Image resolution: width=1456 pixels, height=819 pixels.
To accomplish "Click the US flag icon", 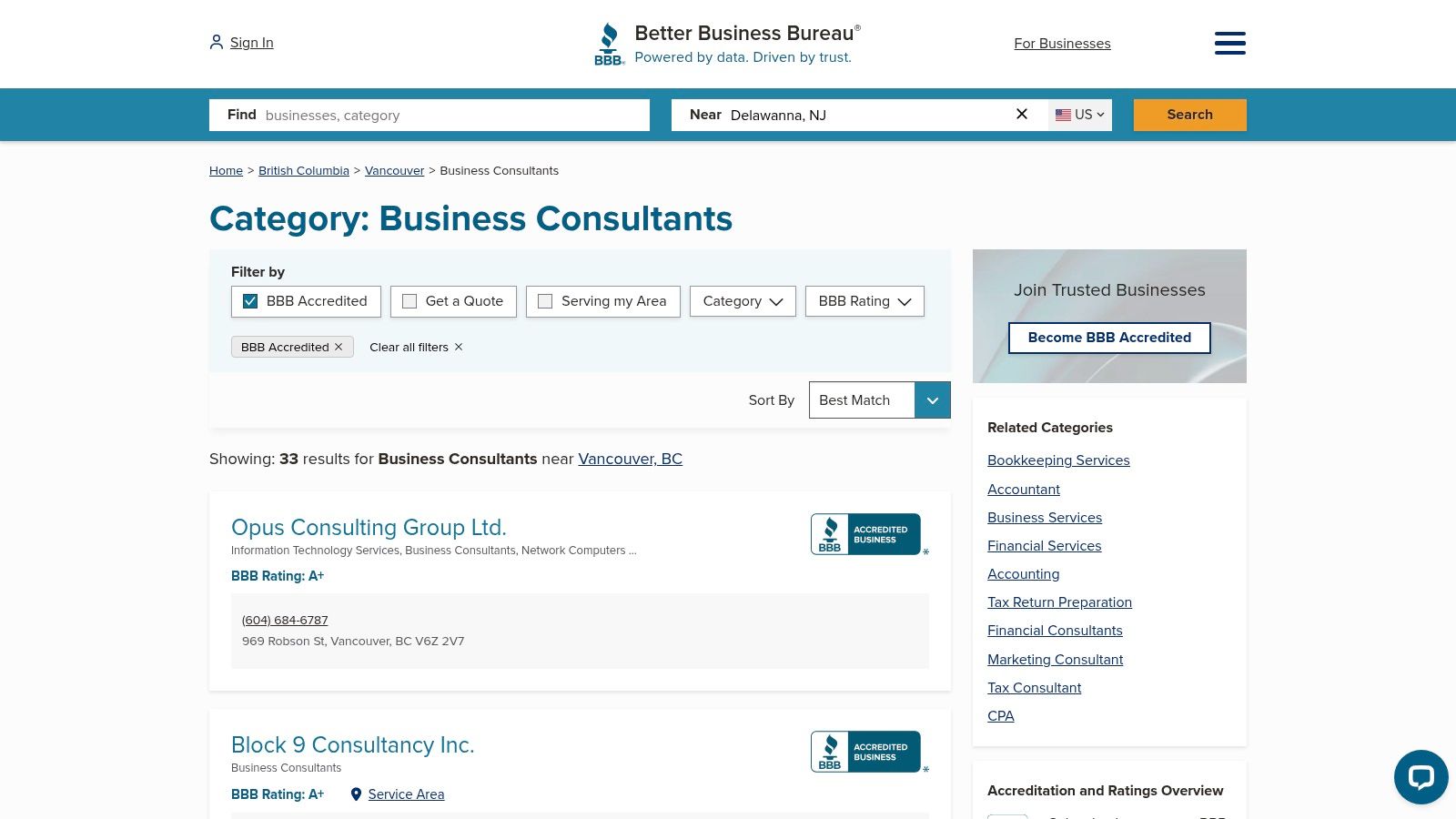I will (1063, 115).
